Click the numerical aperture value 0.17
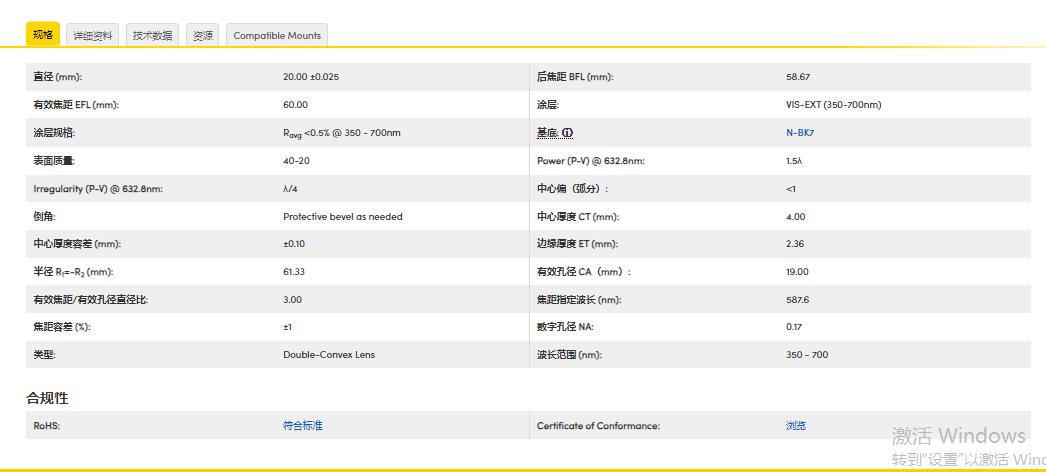 794,327
